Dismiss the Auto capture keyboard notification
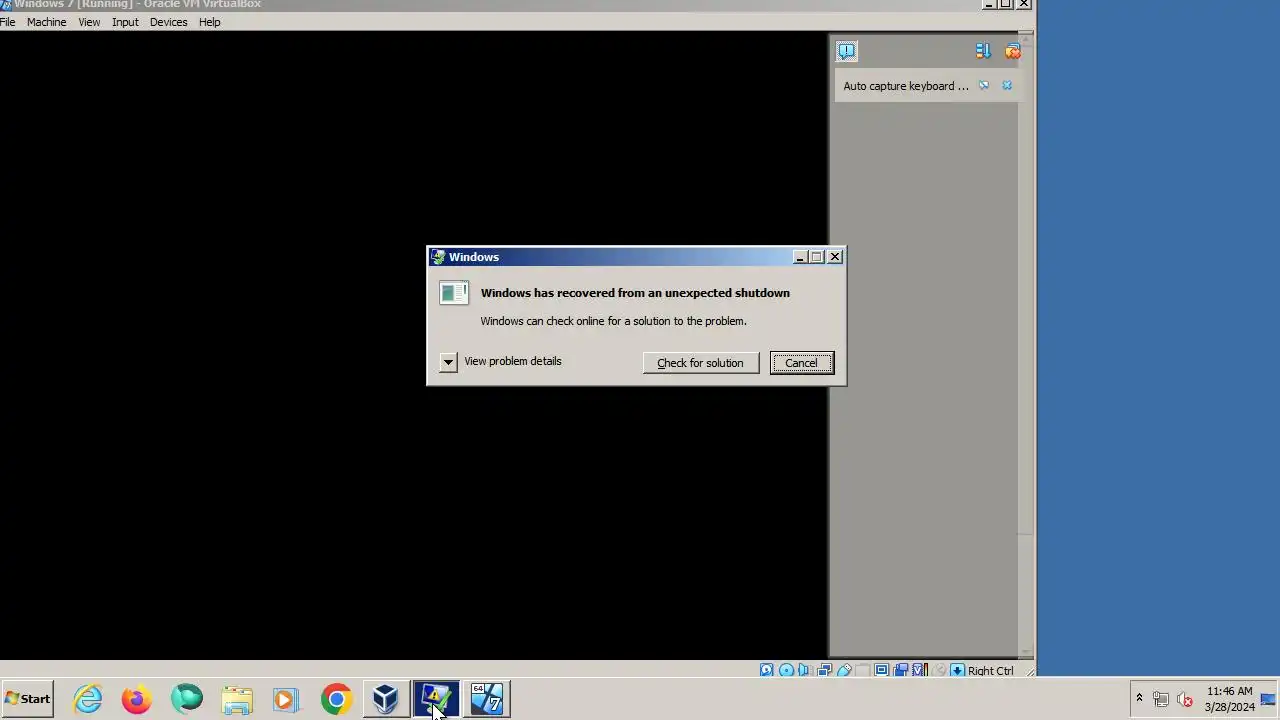This screenshot has width=1280, height=720. point(1007,86)
